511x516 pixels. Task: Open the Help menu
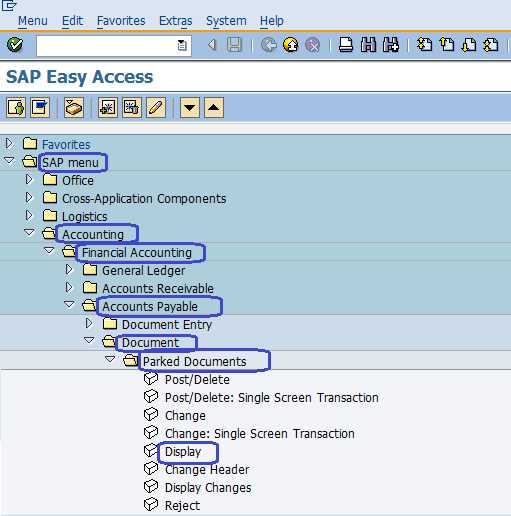coord(272,21)
